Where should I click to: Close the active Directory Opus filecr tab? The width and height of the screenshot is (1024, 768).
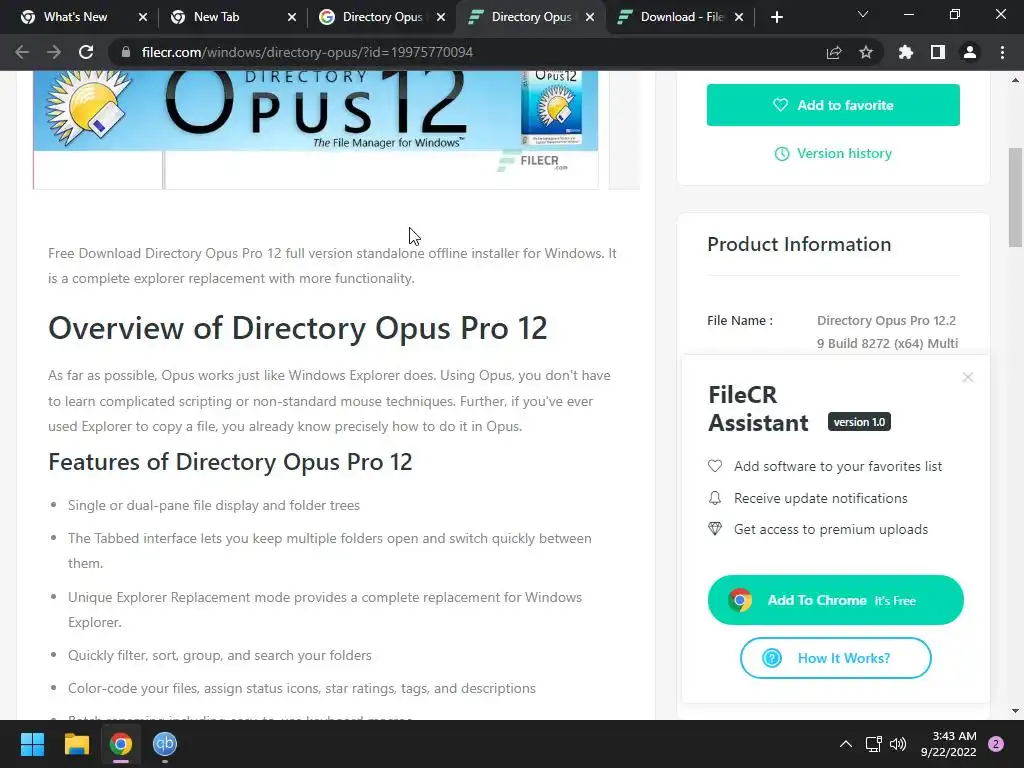[590, 17]
